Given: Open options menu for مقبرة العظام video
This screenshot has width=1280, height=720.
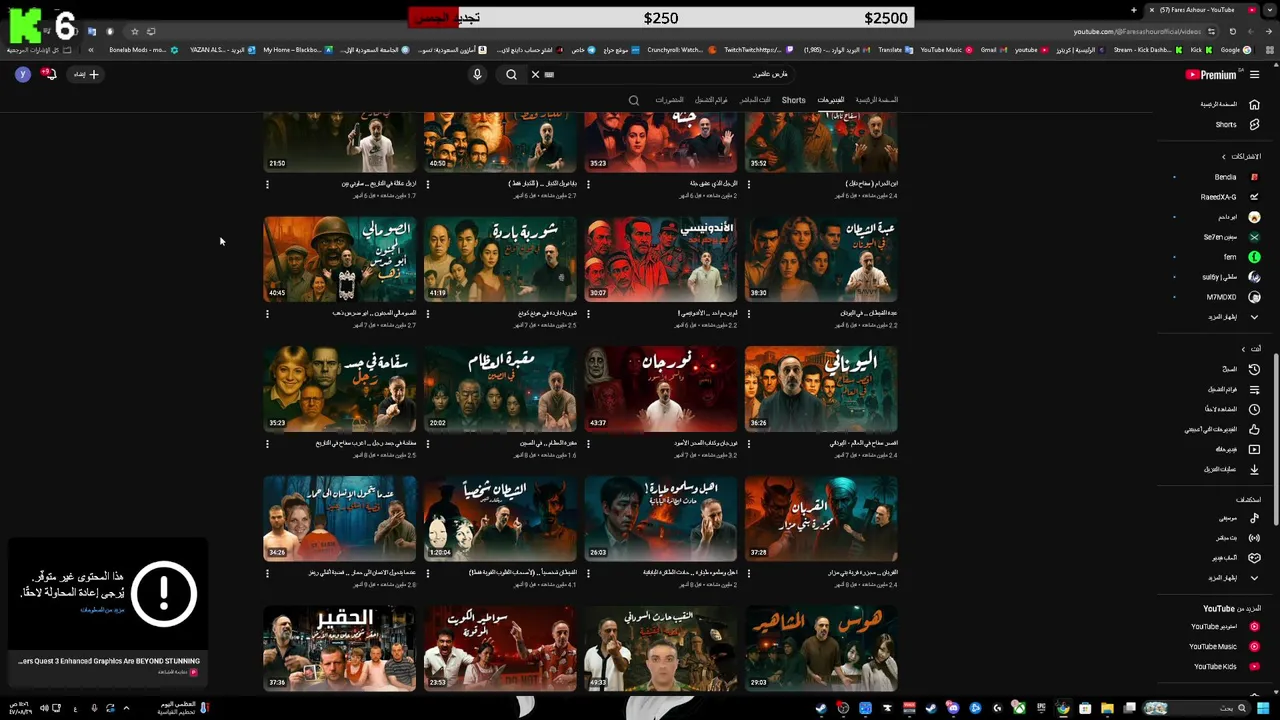Looking at the screenshot, I should [427, 444].
